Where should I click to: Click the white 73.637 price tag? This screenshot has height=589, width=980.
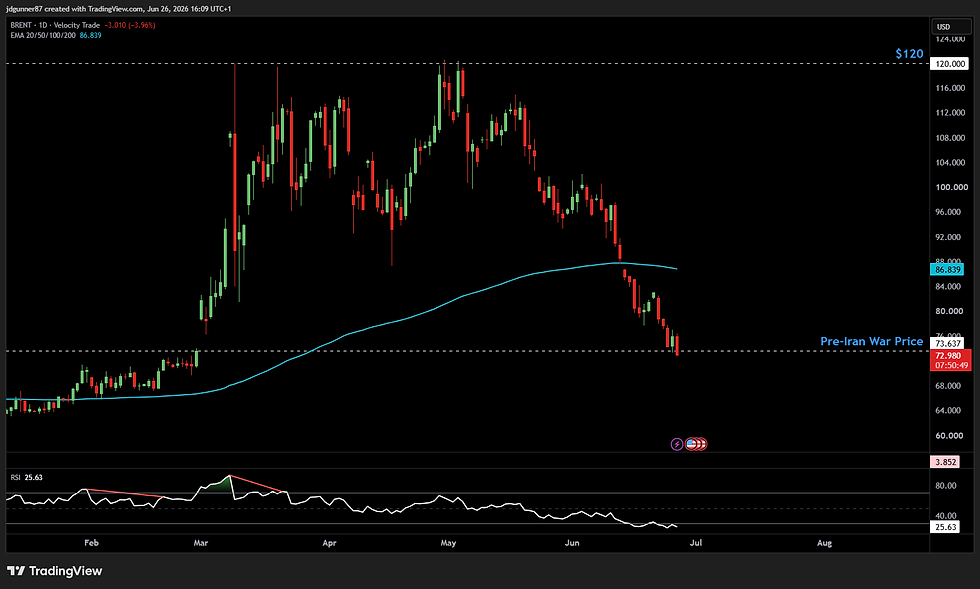coord(948,343)
